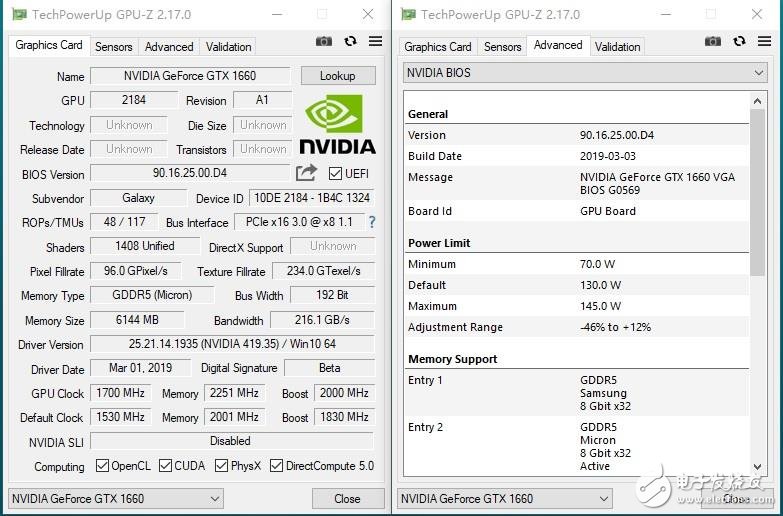783x516 pixels.
Task: Toggle the CUDA checkbox
Action: (x=165, y=466)
